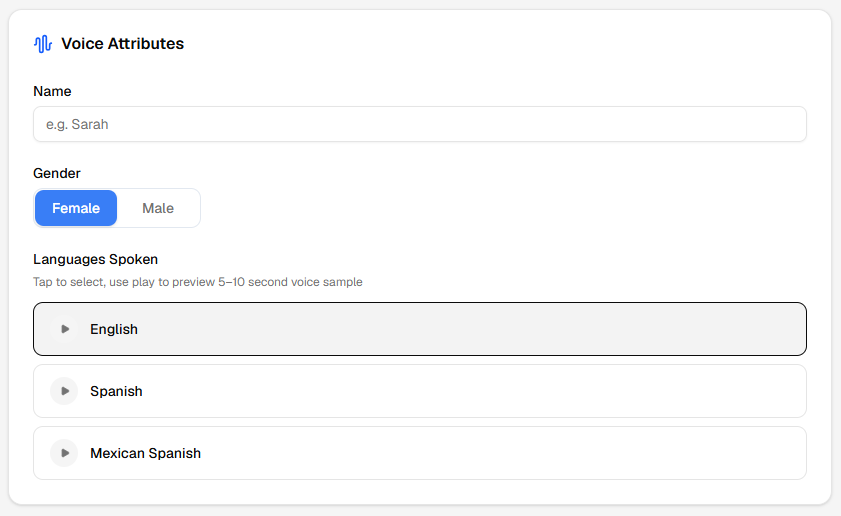Click the 'English' text label
Viewport: 841px width, 516px height.
click(114, 329)
